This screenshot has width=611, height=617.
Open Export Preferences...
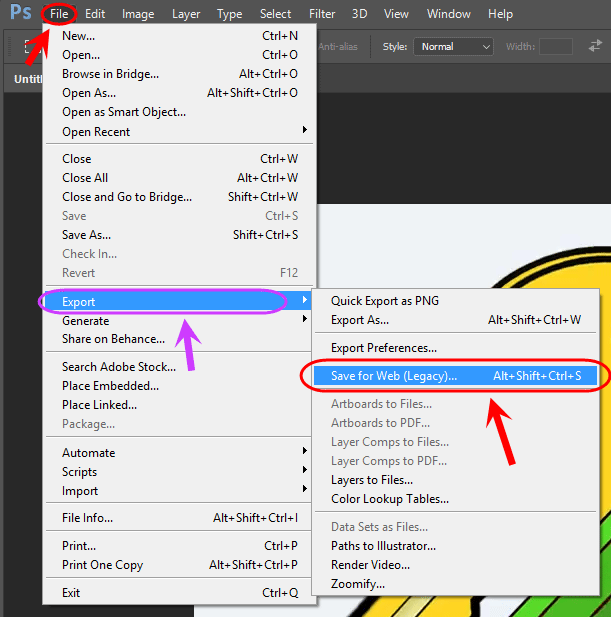pyautogui.click(x=456, y=348)
